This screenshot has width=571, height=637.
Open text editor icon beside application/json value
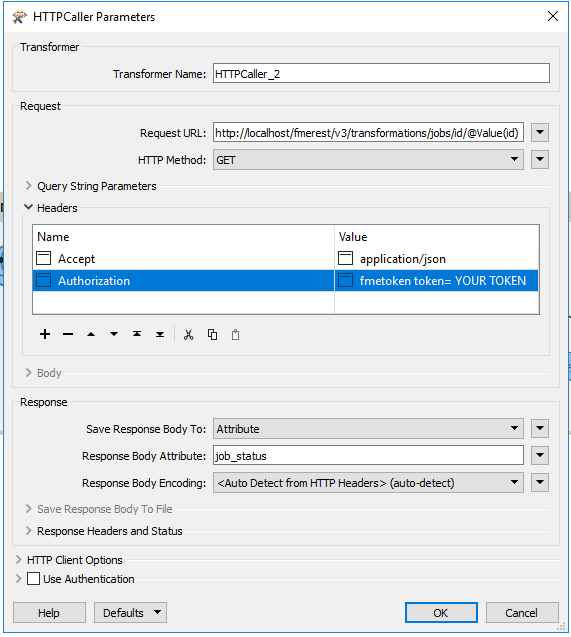pos(346,258)
